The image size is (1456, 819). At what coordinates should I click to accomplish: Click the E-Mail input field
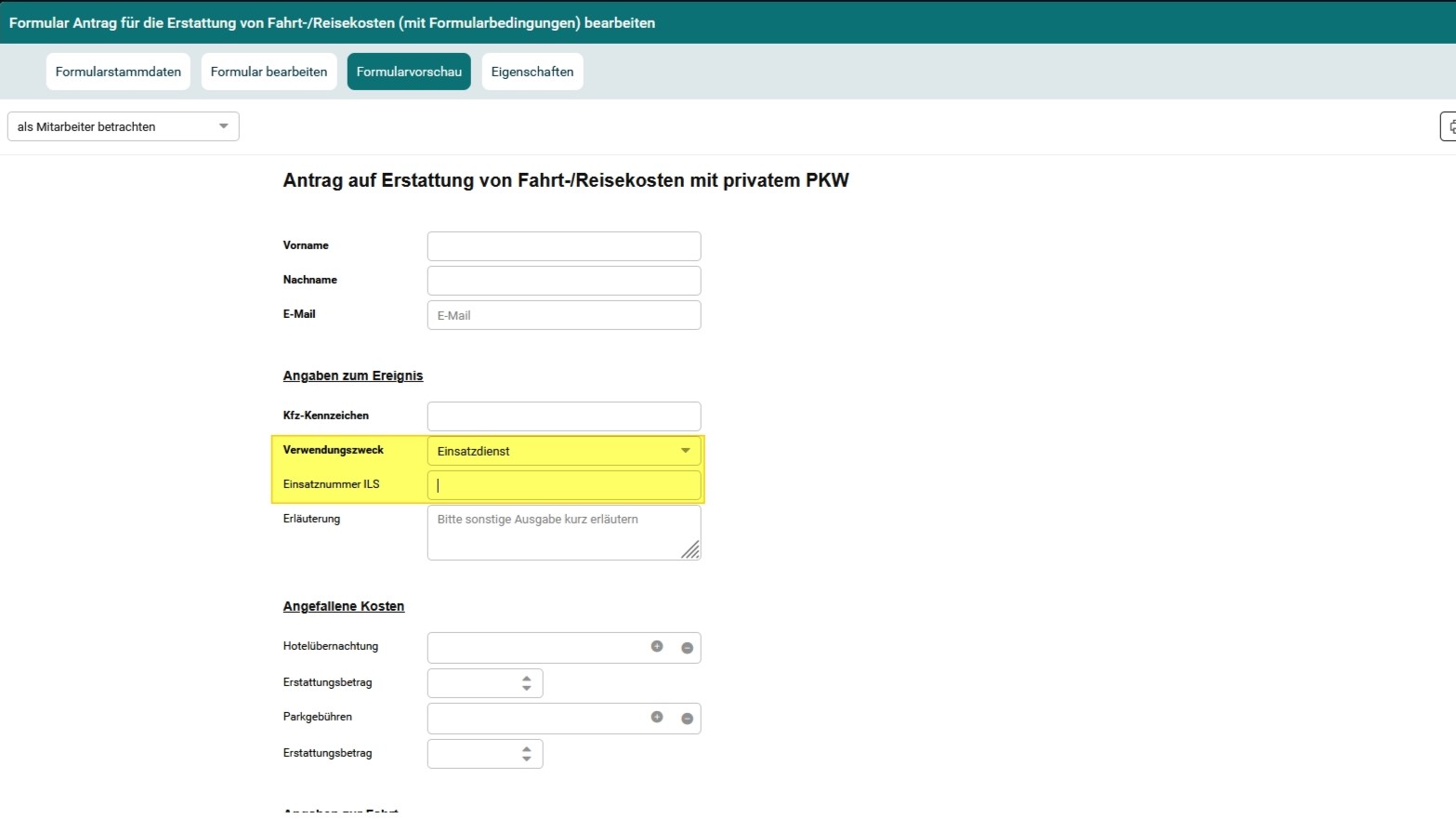pyautogui.click(x=564, y=315)
